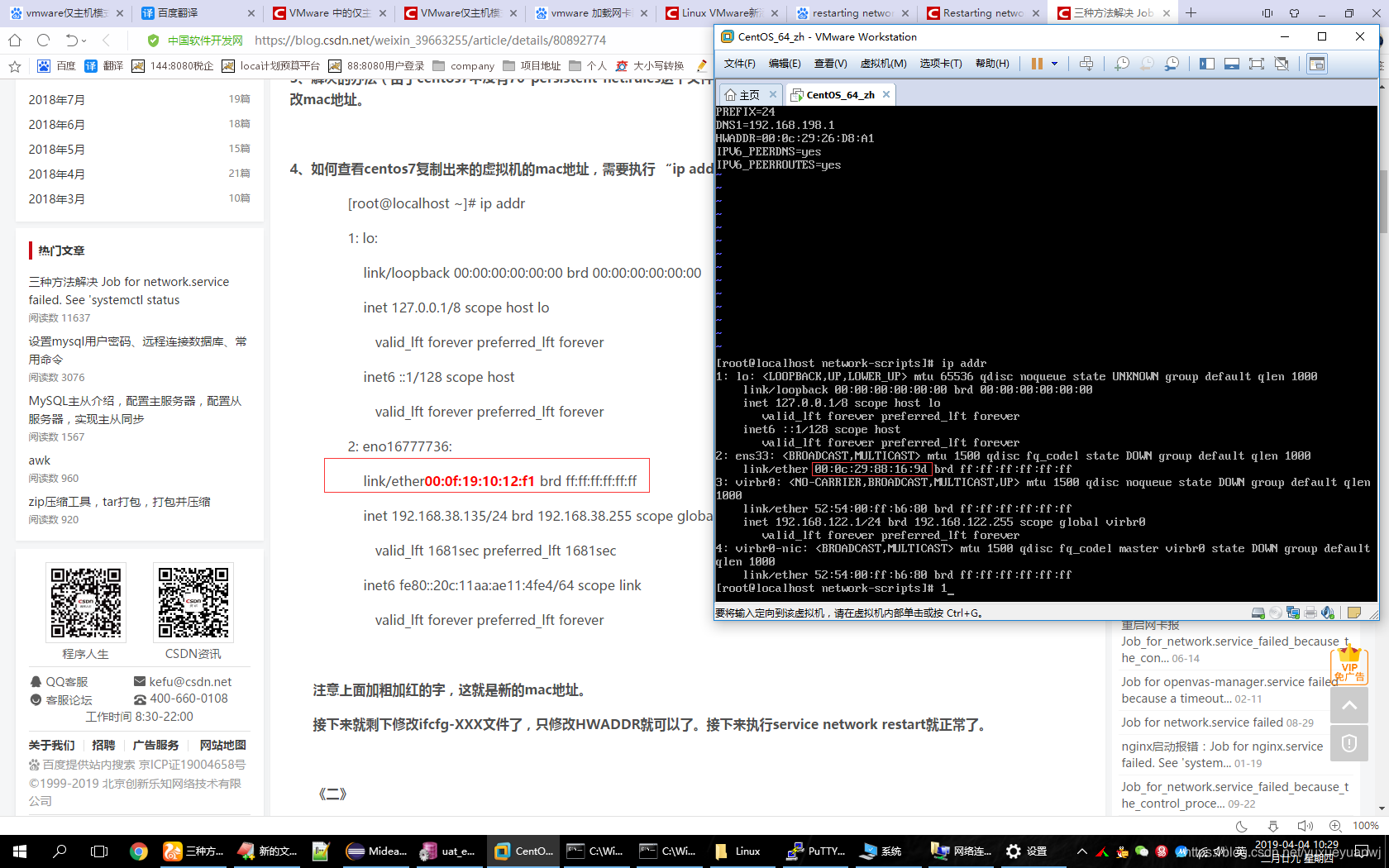Open the 帮助(H) menu in VMware

(992, 64)
